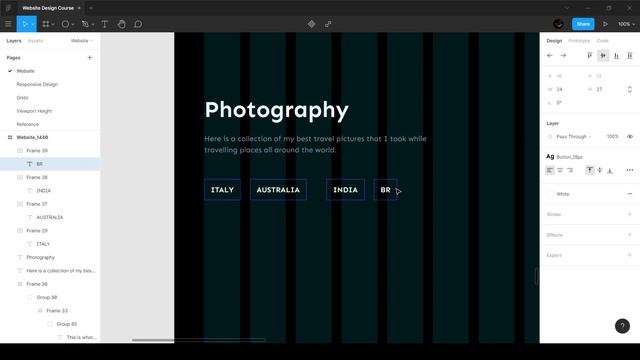
Task: Select the Hand tool
Action: [x=121, y=24]
